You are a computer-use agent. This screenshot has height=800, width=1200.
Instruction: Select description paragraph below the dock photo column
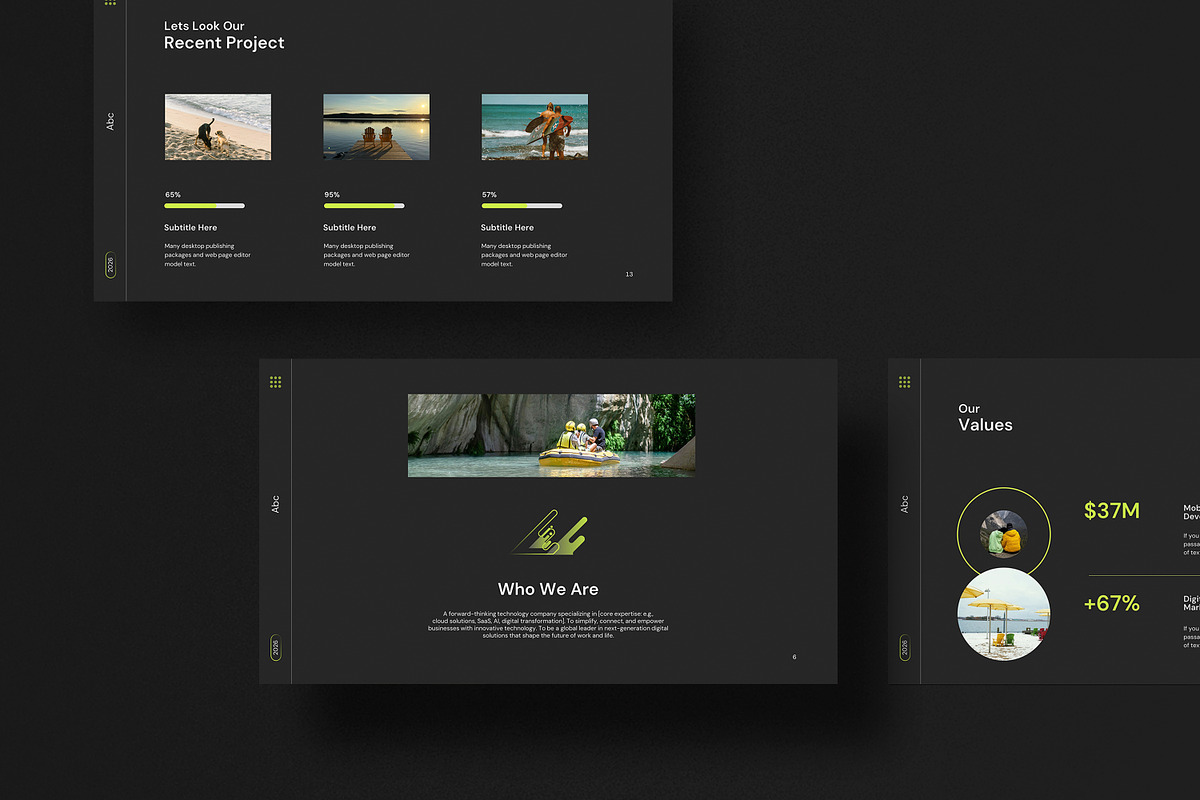pyautogui.click(x=367, y=255)
